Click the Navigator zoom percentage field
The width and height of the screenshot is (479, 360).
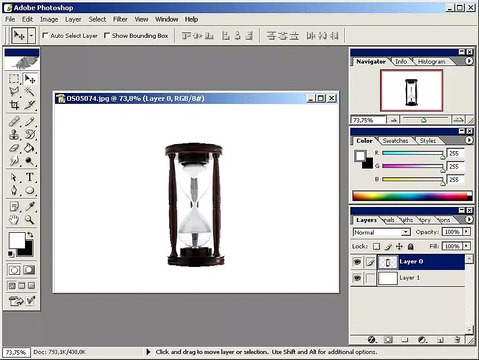(x=368, y=120)
